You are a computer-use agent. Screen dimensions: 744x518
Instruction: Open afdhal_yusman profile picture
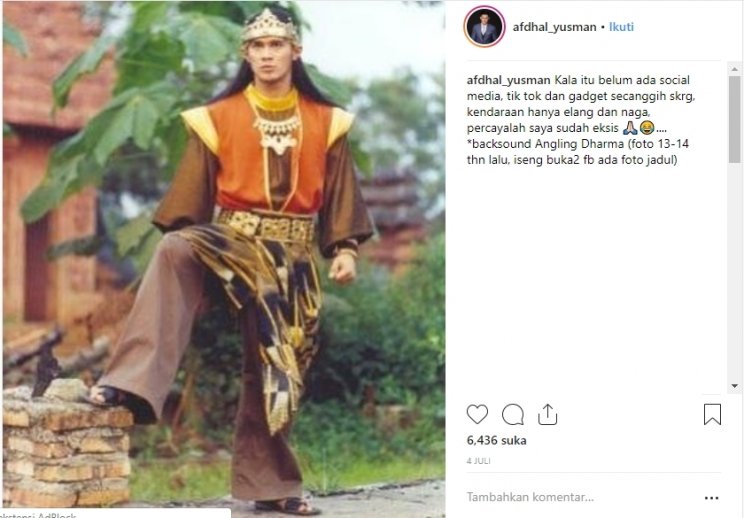[x=484, y=27]
